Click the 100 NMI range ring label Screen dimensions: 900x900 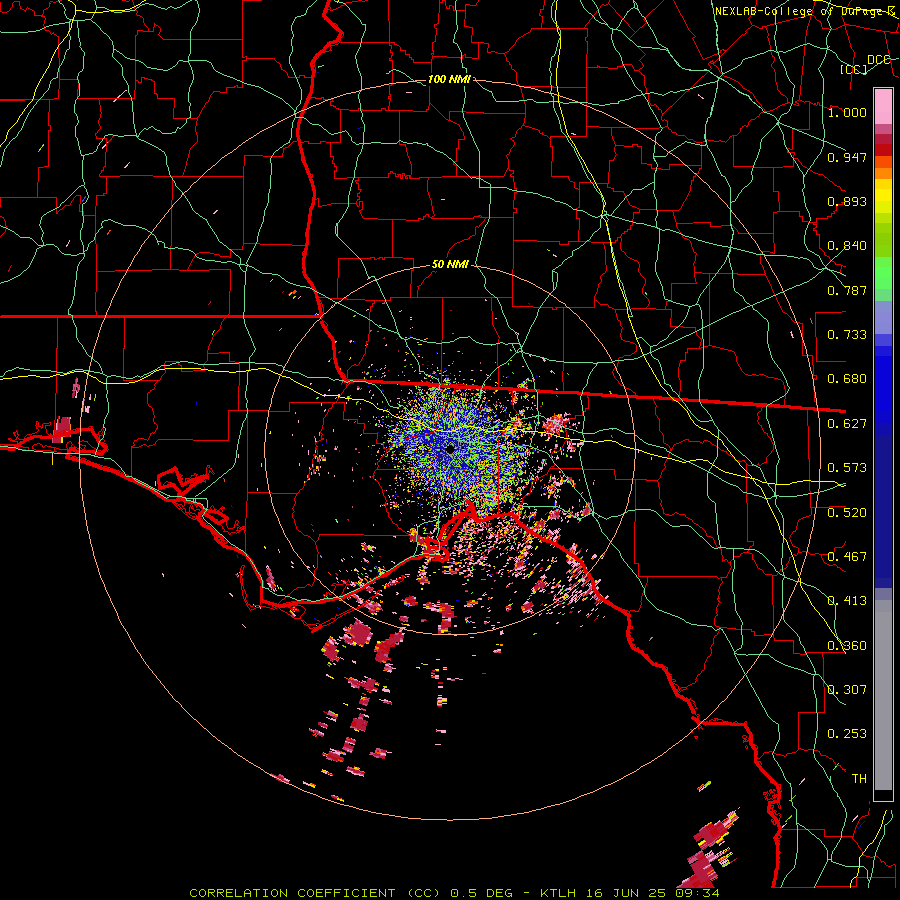[x=449, y=79]
